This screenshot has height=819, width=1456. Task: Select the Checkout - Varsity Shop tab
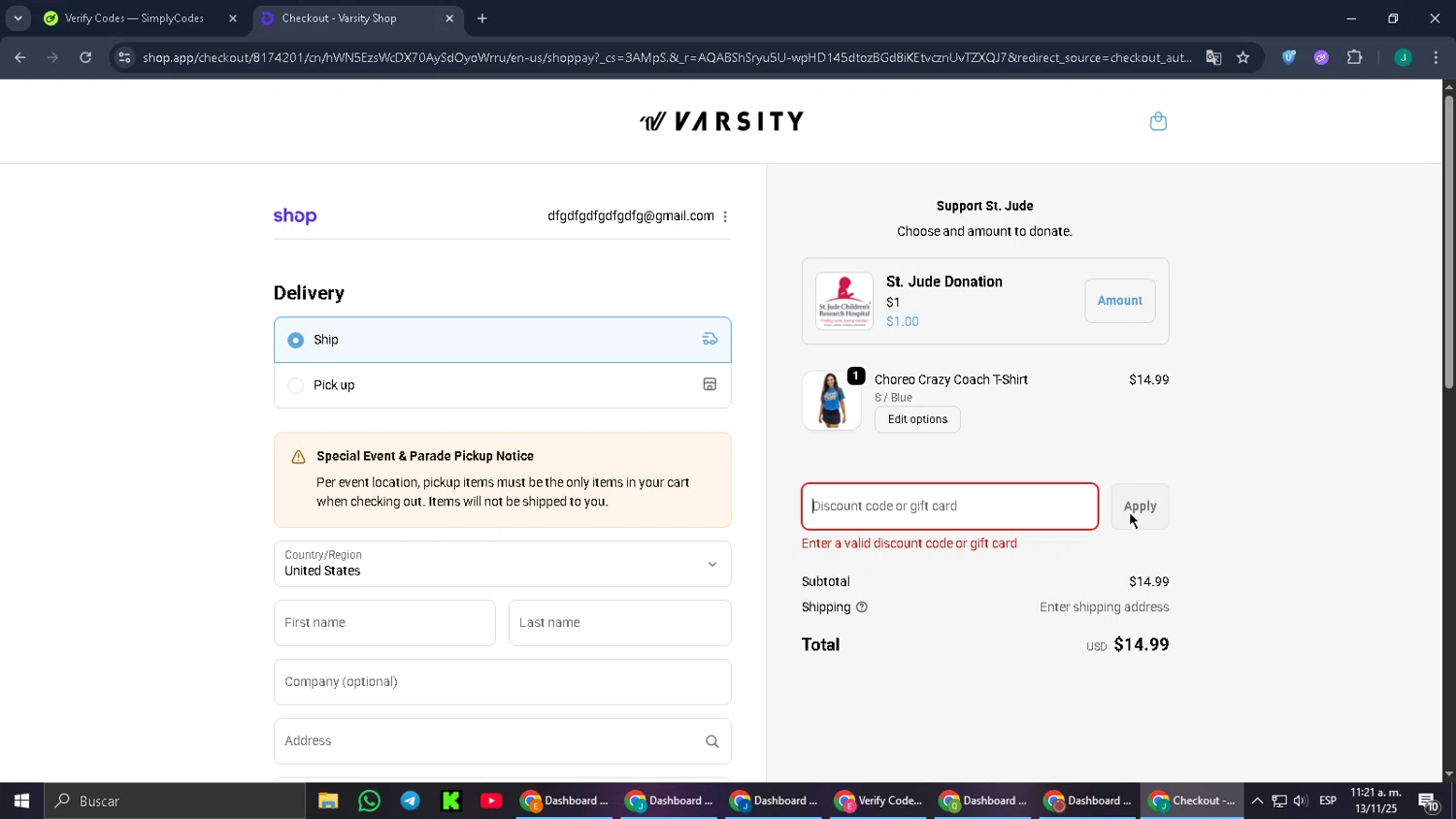click(x=339, y=18)
